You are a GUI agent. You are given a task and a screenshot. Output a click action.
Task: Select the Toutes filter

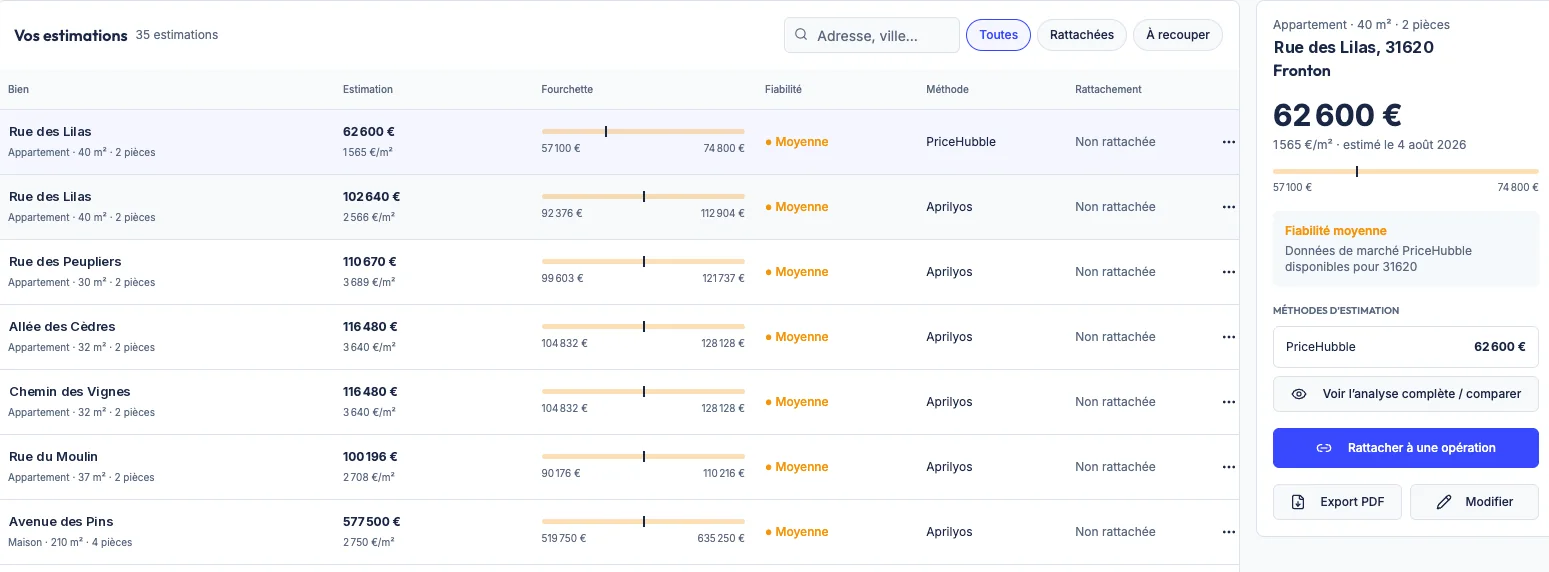pyautogui.click(x=998, y=35)
